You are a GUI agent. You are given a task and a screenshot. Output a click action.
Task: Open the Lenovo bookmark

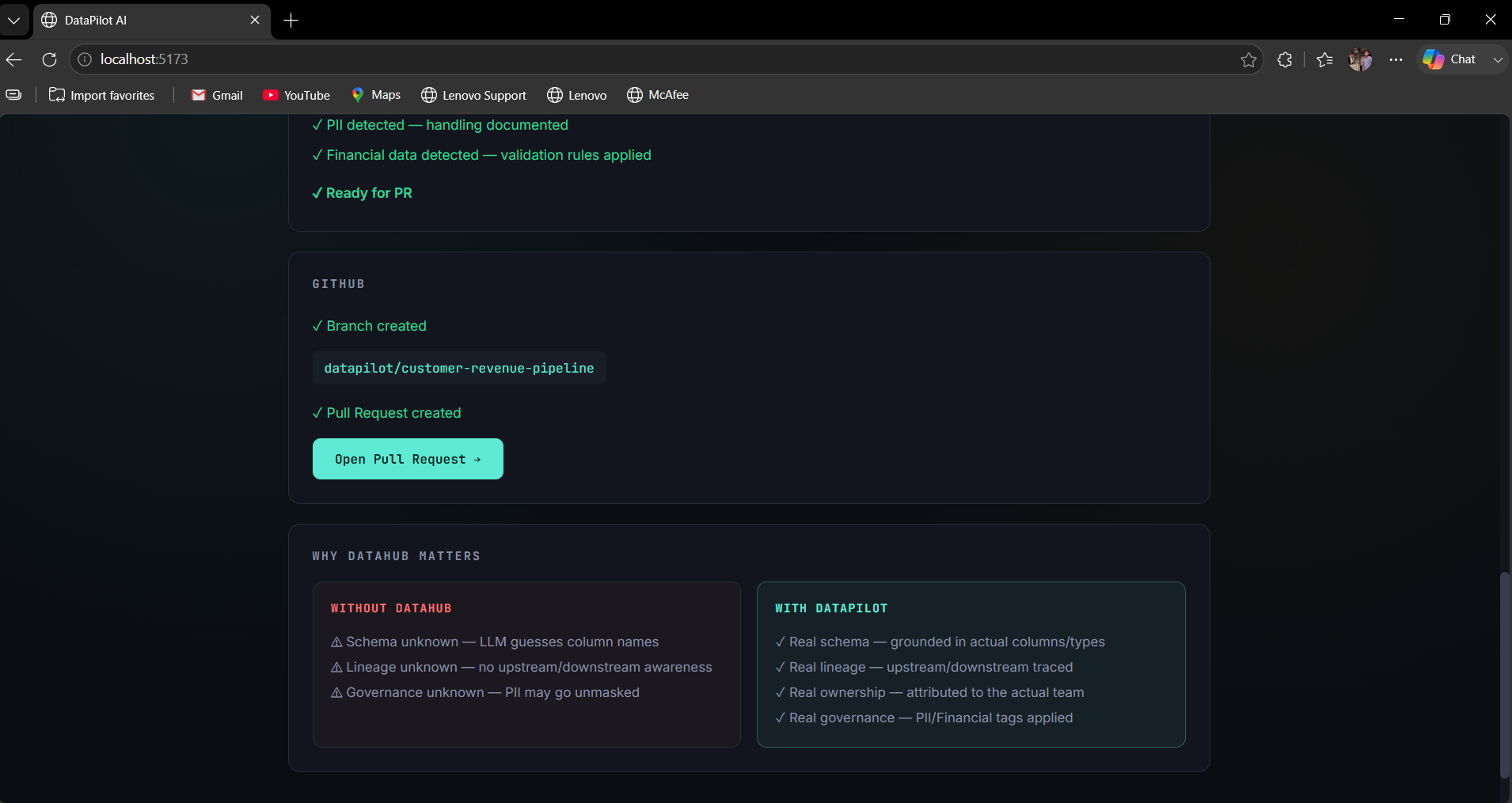click(x=577, y=95)
